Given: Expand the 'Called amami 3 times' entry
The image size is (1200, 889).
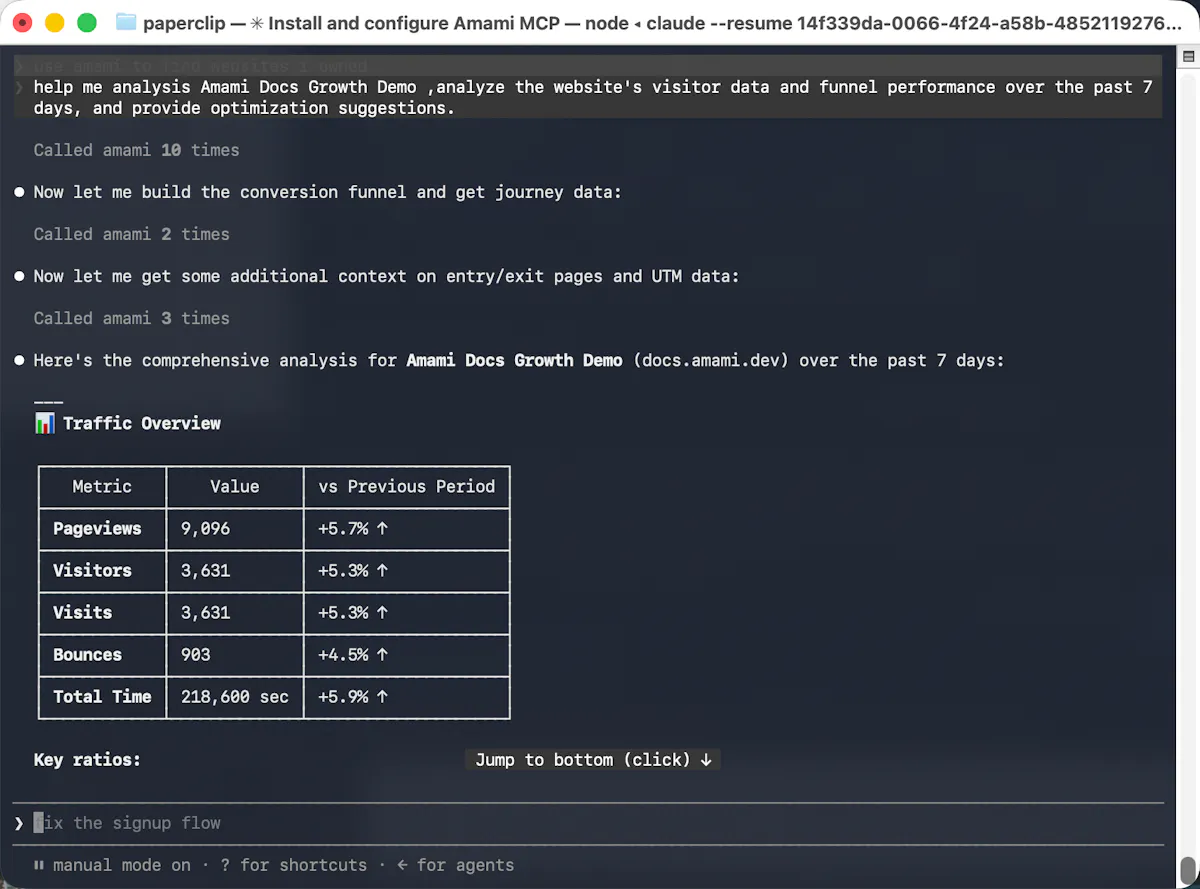Looking at the screenshot, I should coord(132,318).
